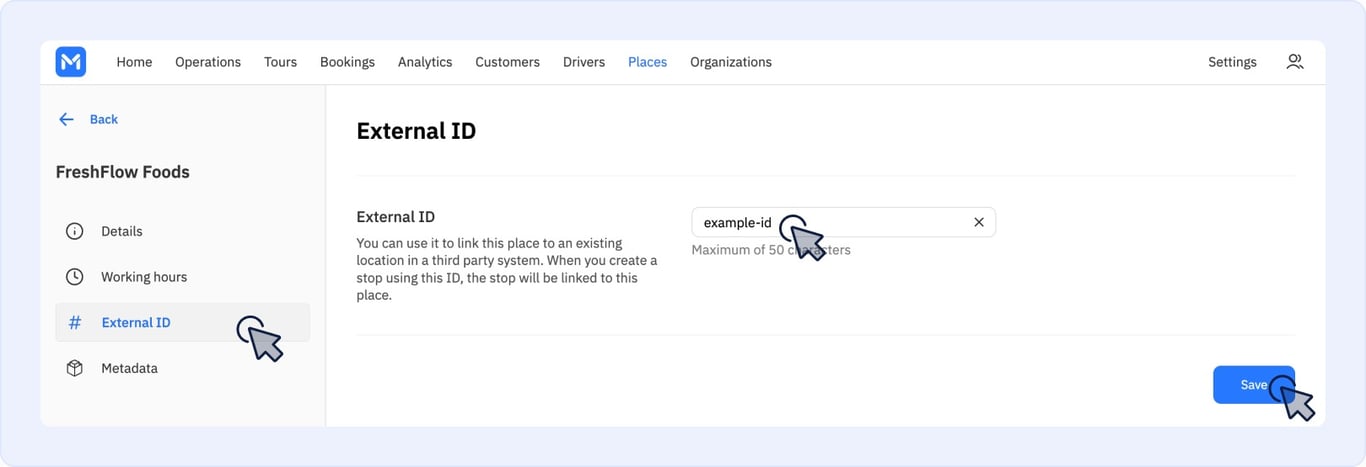The width and height of the screenshot is (1366, 467).
Task: Select Working hours in the sidebar
Action: [182, 277]
